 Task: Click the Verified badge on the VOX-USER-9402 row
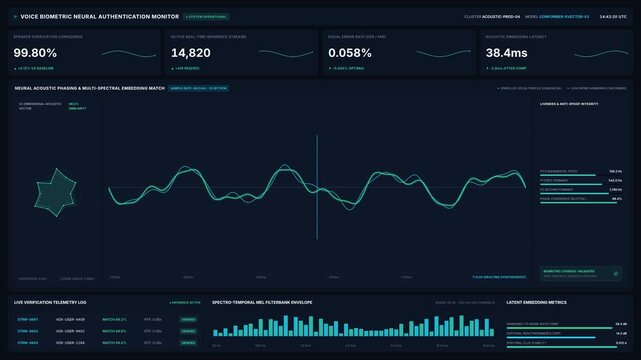coord(188,331)
